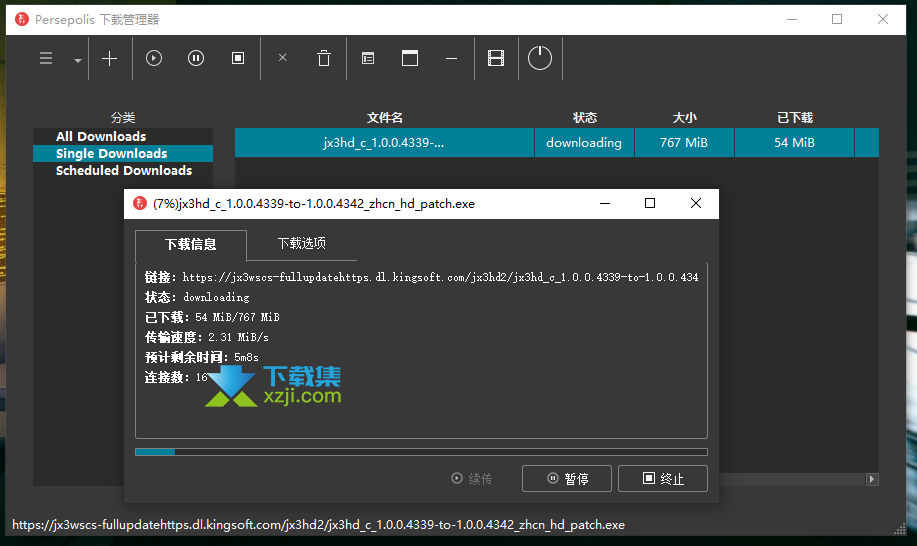Screen dimensions: 917x546
Task: Click the status bar URL text
Action: coord(318,525)
